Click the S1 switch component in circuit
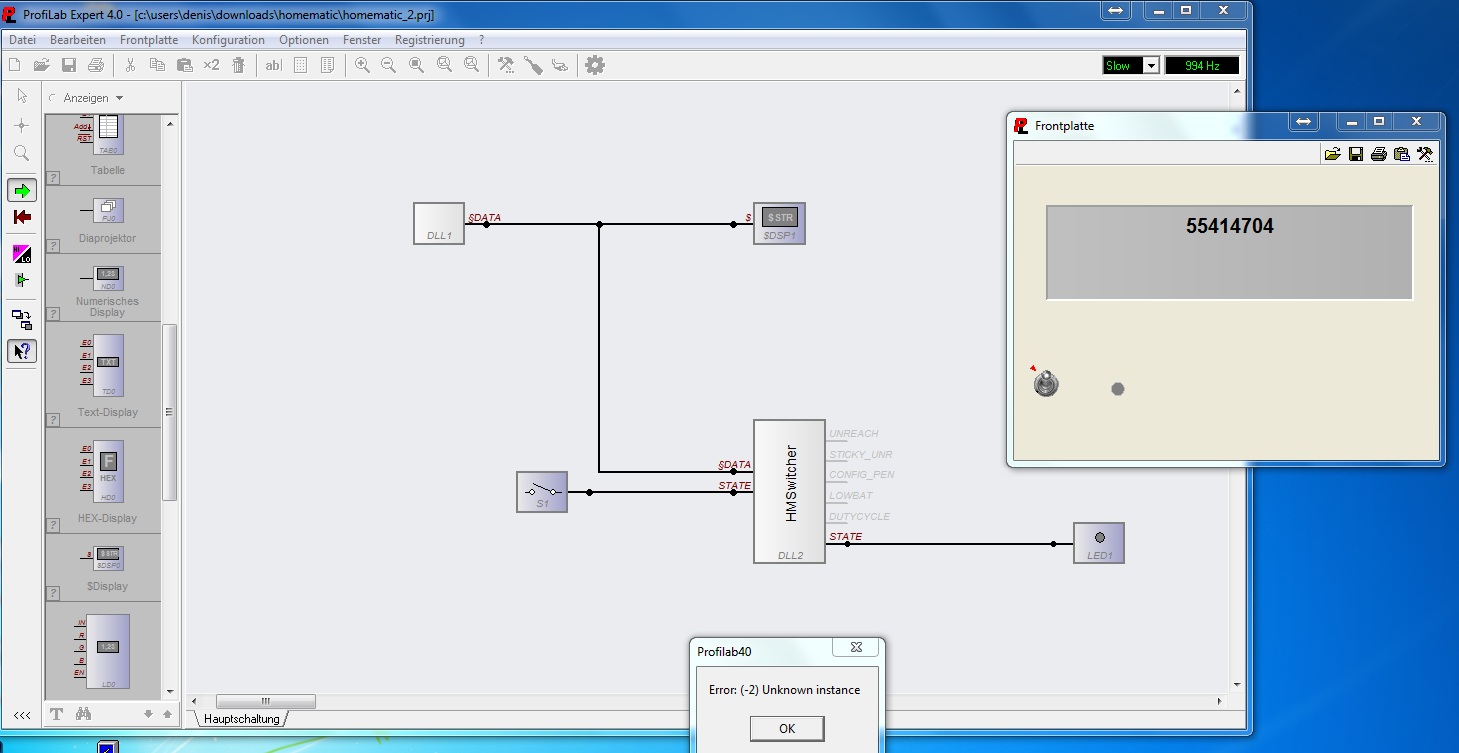 coord(542,492)
